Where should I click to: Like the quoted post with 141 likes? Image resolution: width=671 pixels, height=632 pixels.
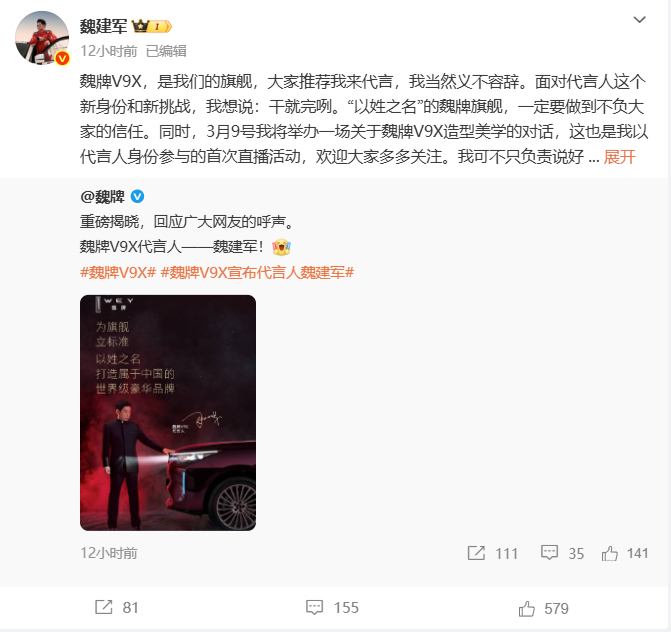point(610,553)
